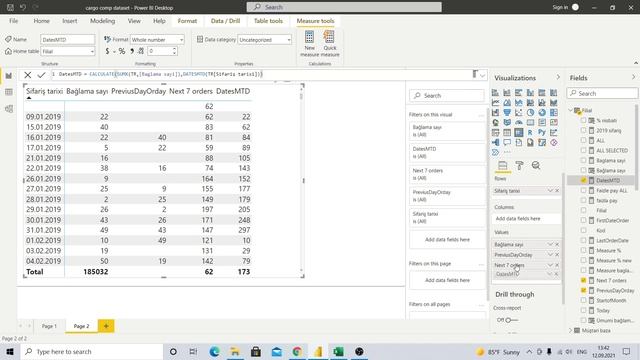Uncheck the PreviusDayOrday field
Image resolution: width=640 pixels, height=360 pixels.
tap(583, 290)
